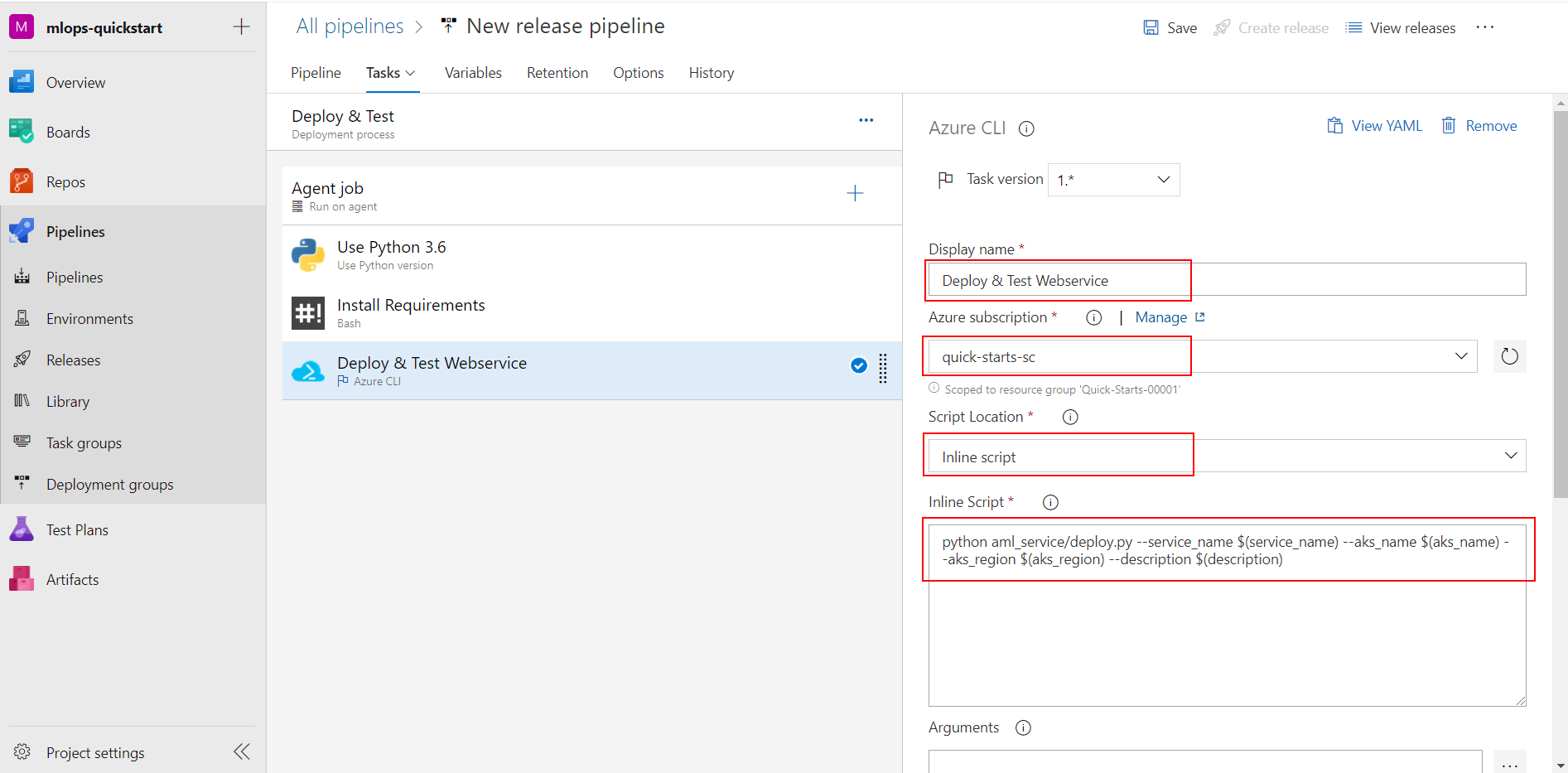Click the Arguments input field
This screenshot has height=773, width=1568.
[1205, 761]
